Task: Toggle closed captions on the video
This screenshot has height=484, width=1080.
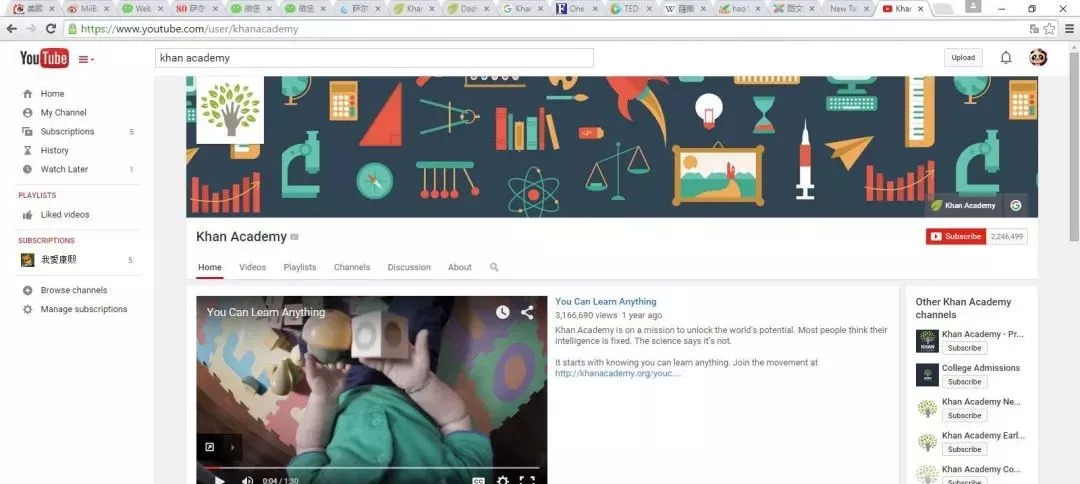Action: click(x=479, y=480)
